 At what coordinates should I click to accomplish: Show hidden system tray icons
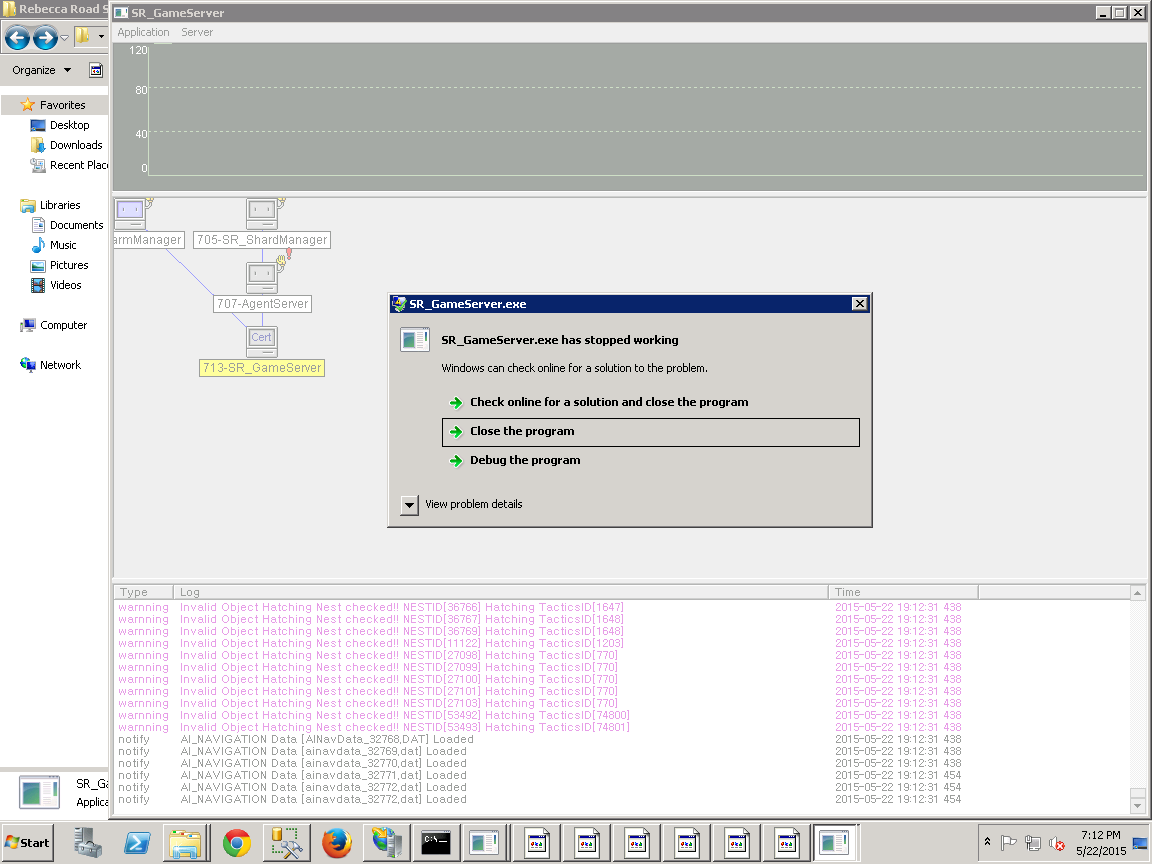(987, 842)
